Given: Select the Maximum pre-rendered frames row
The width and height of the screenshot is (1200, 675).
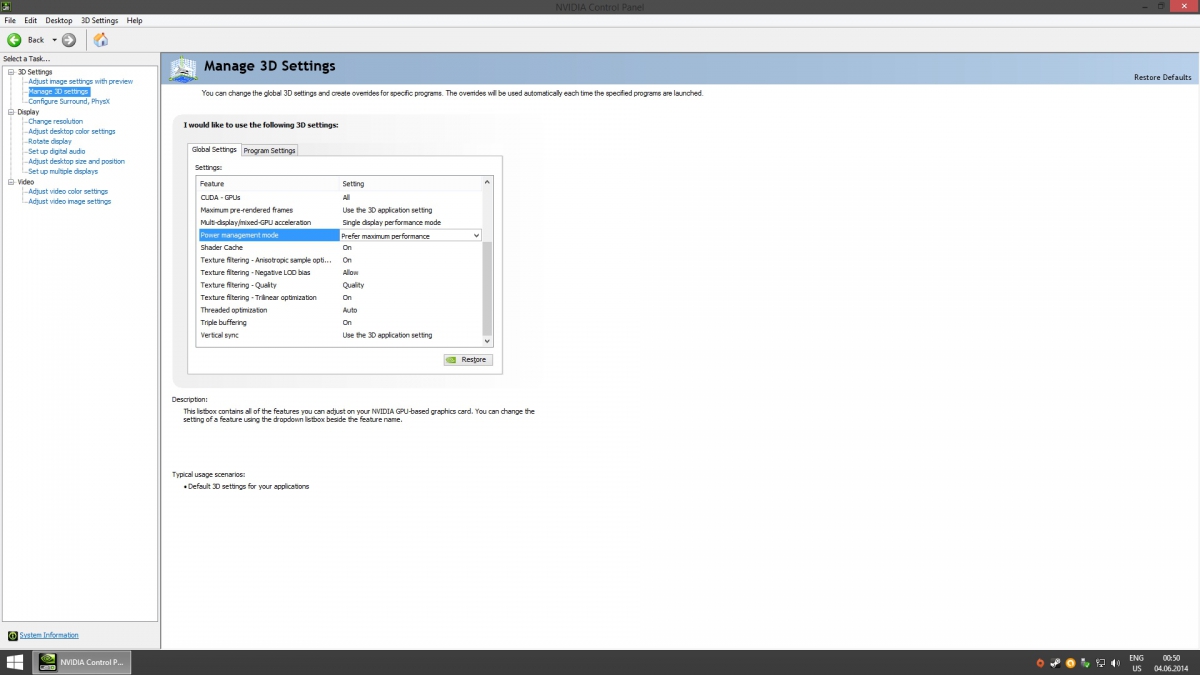Looking at the screenshot, I should 340,210.
